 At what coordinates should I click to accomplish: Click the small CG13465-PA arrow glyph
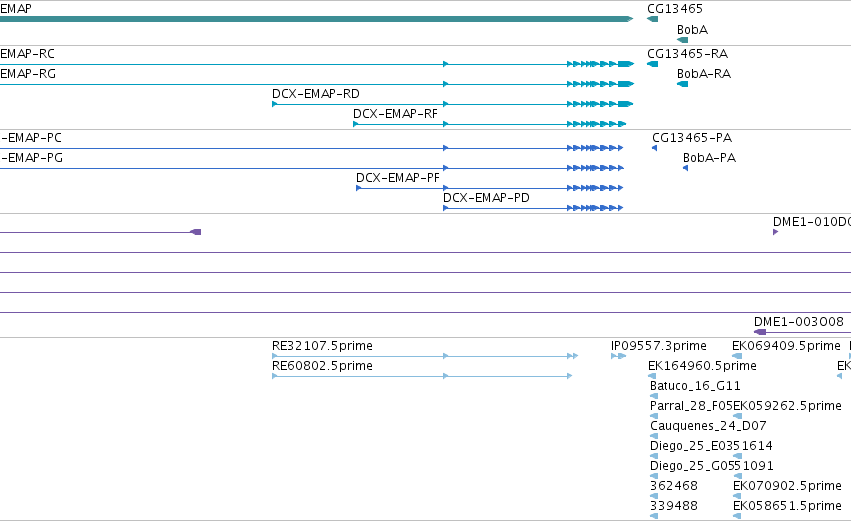(655, 148)
